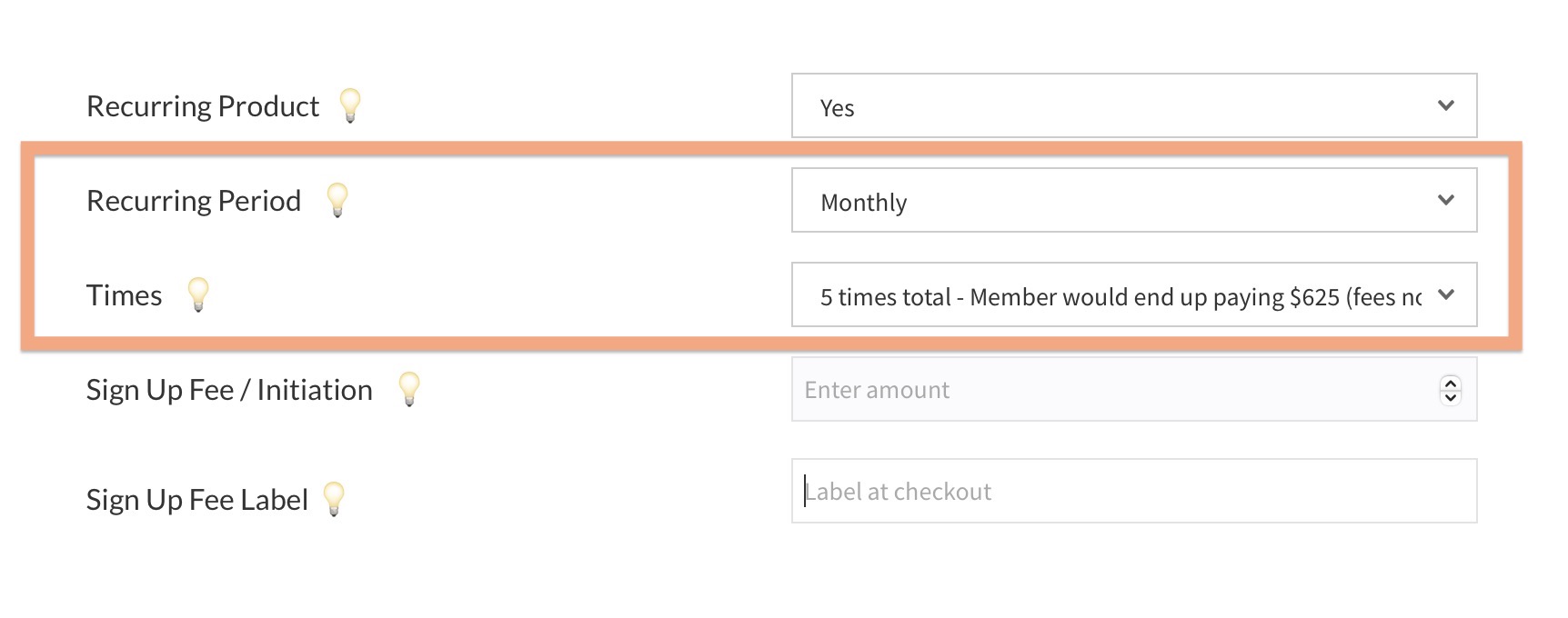Click the Recurring Product field label

pyautogui.click(x=203, y=106)
